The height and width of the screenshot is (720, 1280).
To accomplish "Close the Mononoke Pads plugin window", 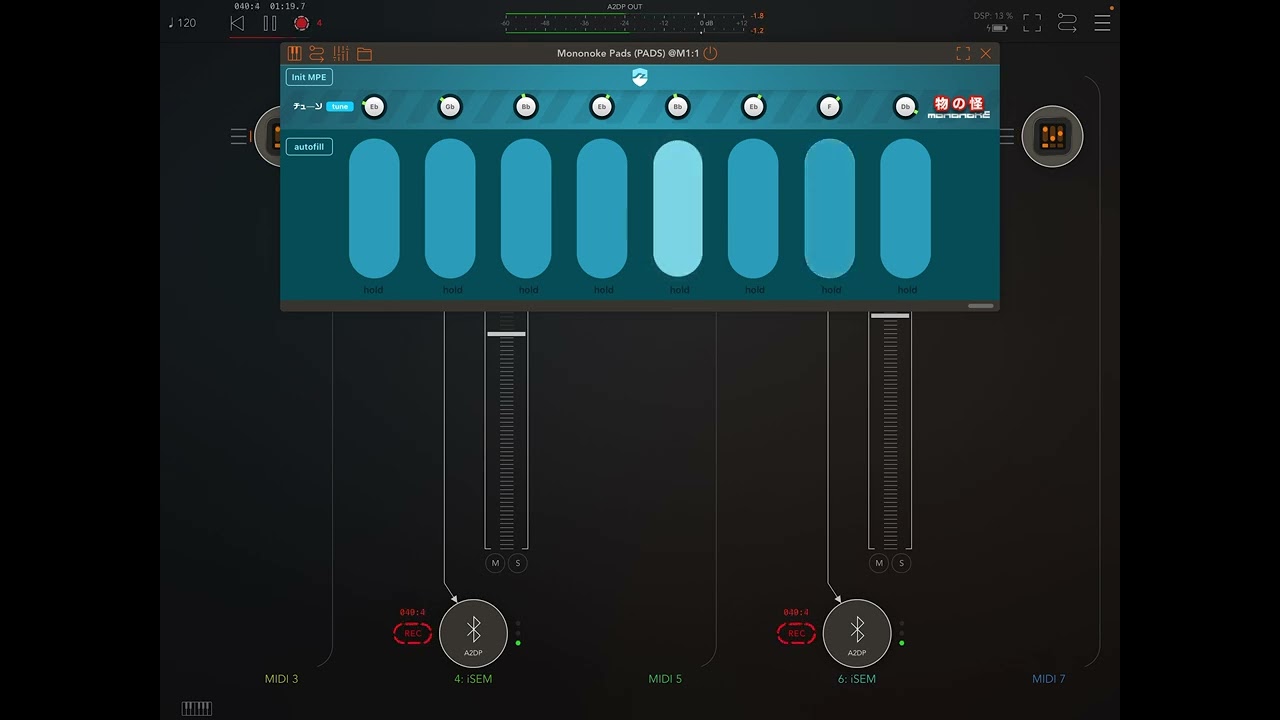I will tap(986, 53).
